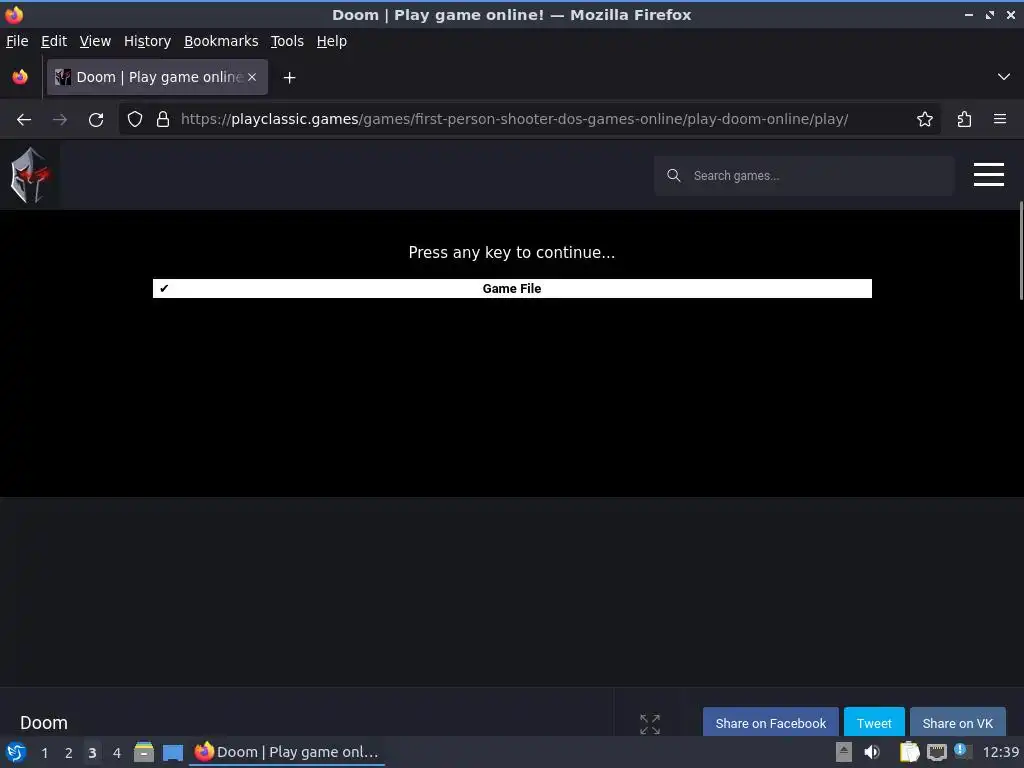Viewport: 1024px width, 768px height.
Task: Bookmark this page with the star
Action: (925, 120)
